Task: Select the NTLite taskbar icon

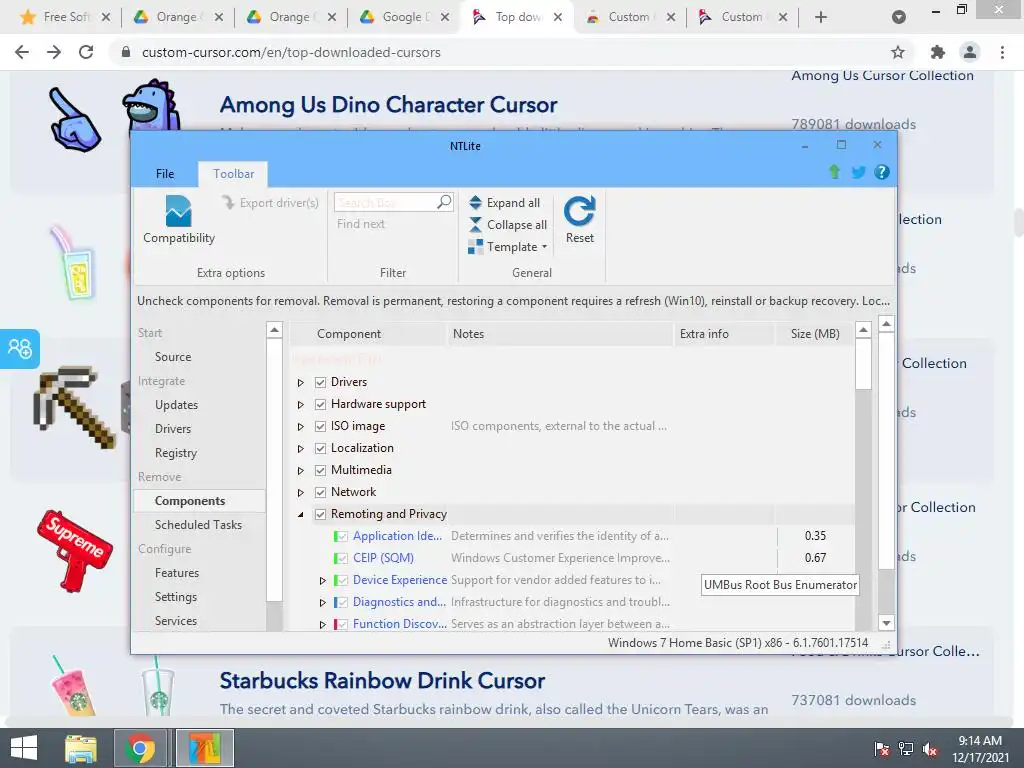Action: coord(204,748)
